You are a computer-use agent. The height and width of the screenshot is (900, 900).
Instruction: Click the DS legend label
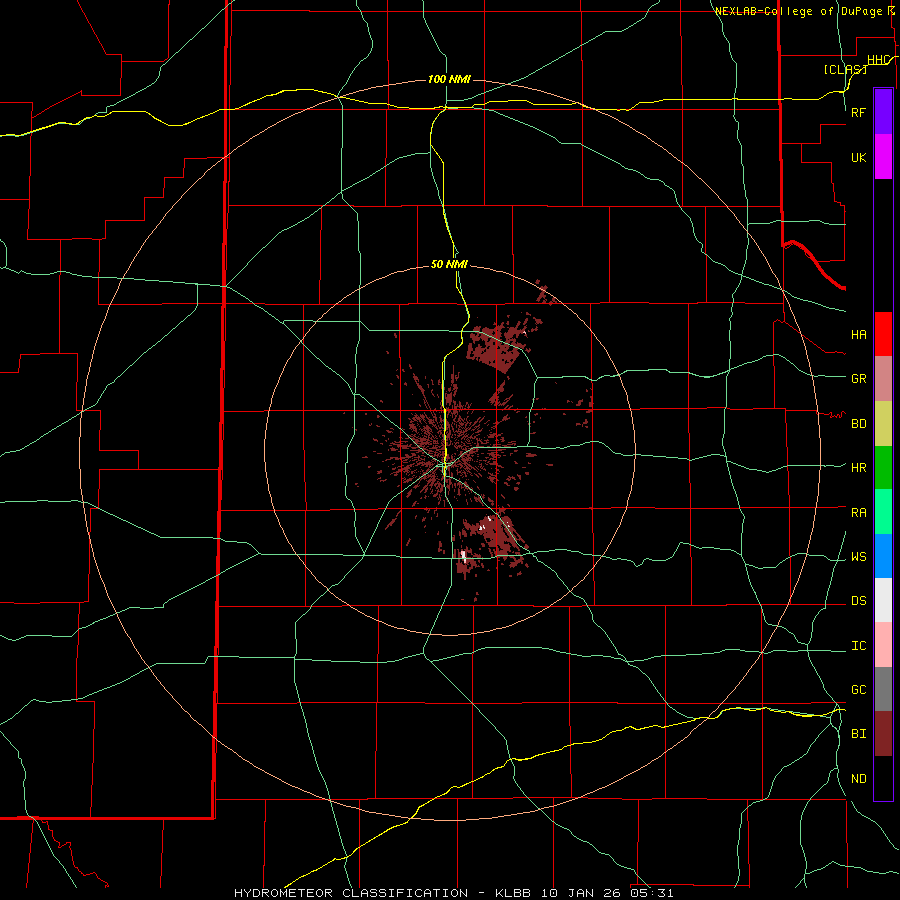[859, 601]
